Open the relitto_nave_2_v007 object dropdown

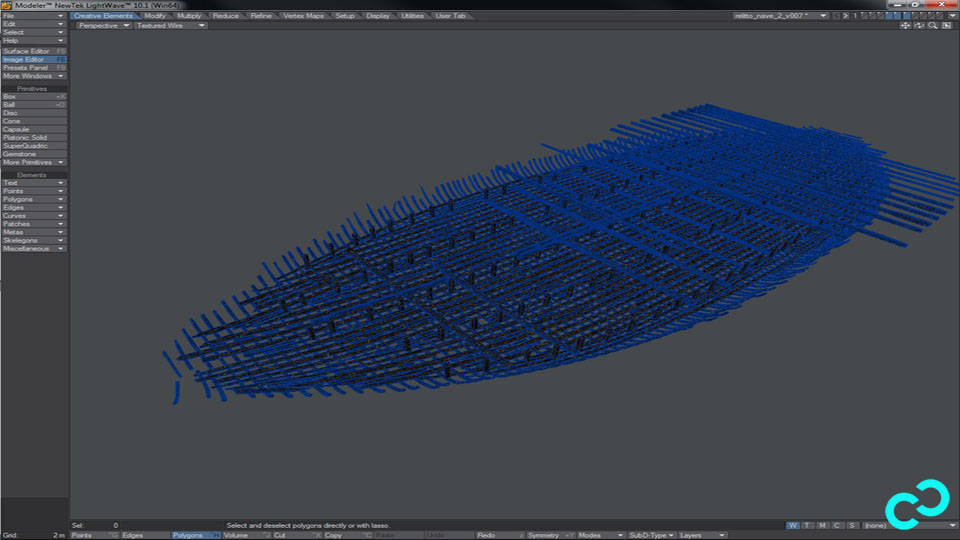[781, 16]
